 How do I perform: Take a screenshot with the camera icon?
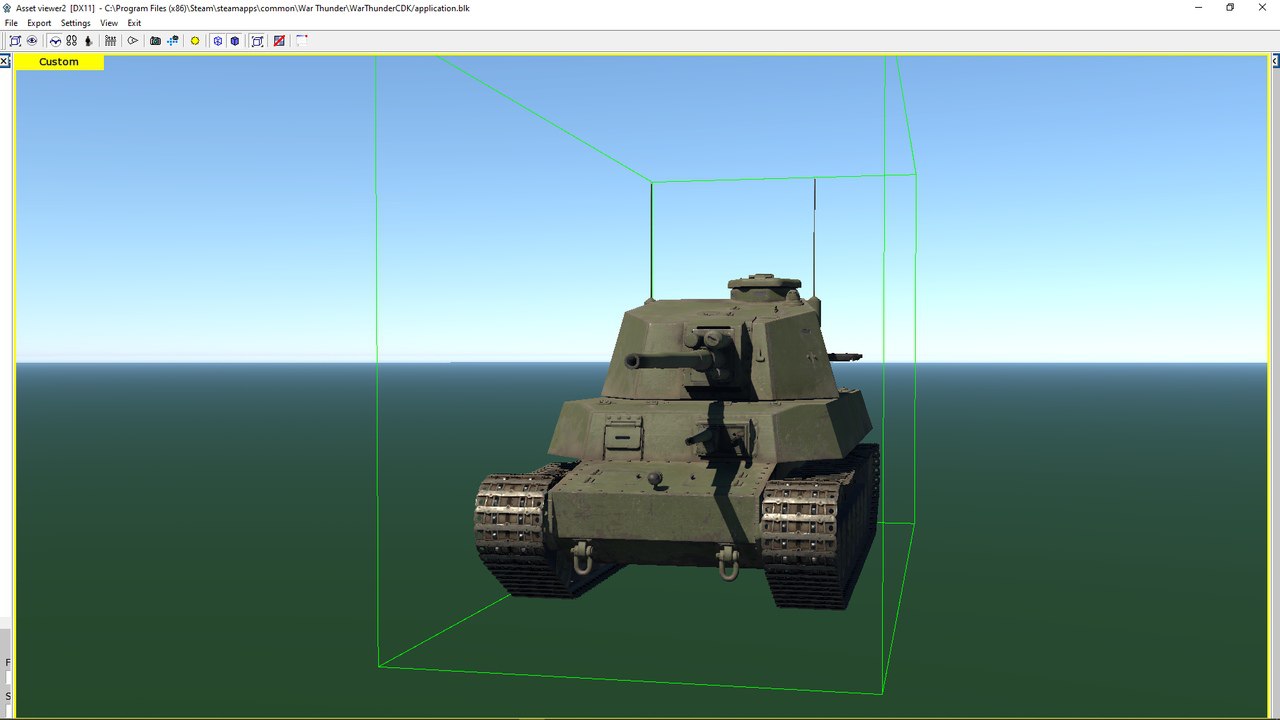coord(155,41)
